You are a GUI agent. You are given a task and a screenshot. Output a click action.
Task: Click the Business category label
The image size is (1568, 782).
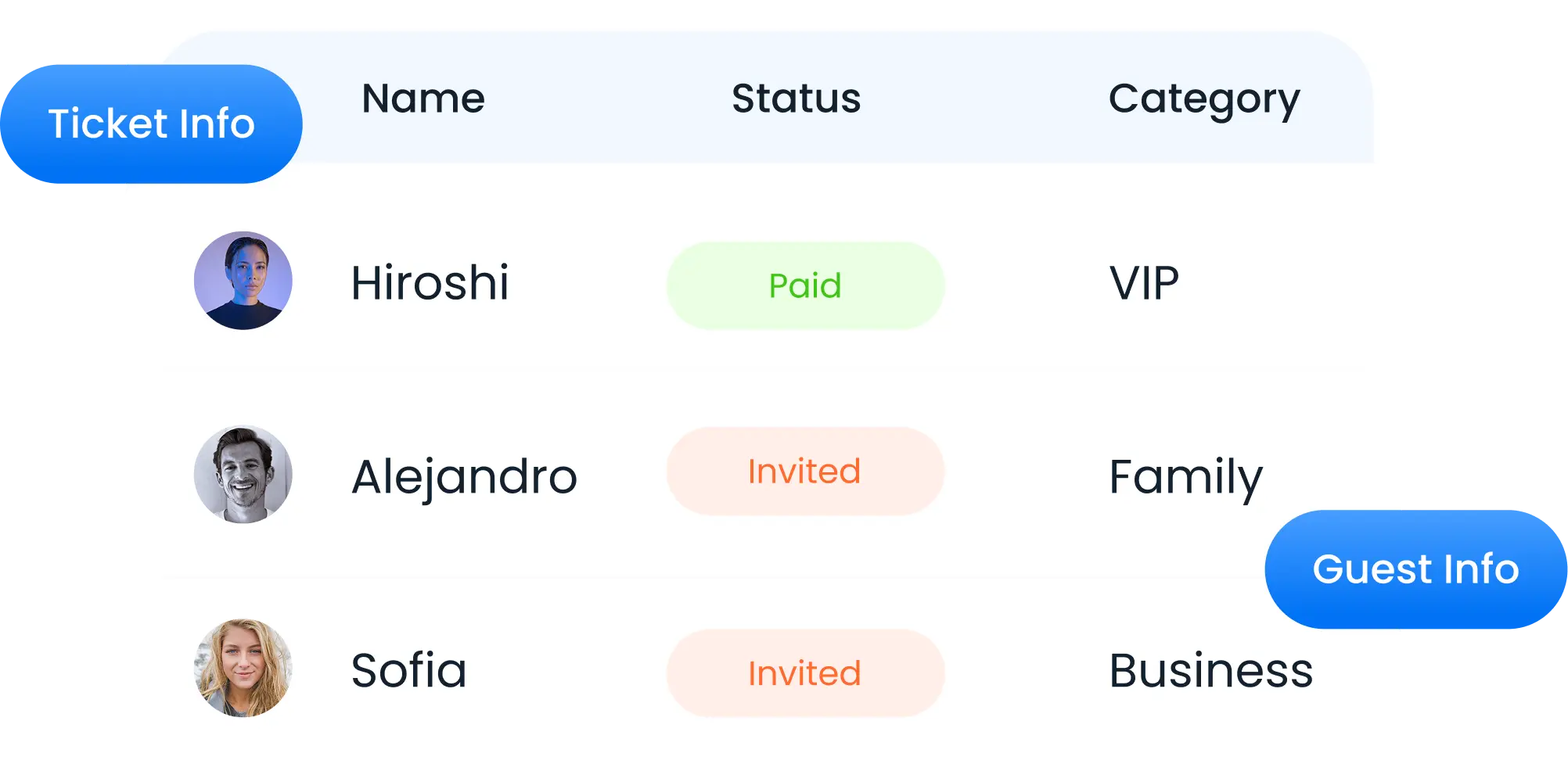click(1210, 671)
